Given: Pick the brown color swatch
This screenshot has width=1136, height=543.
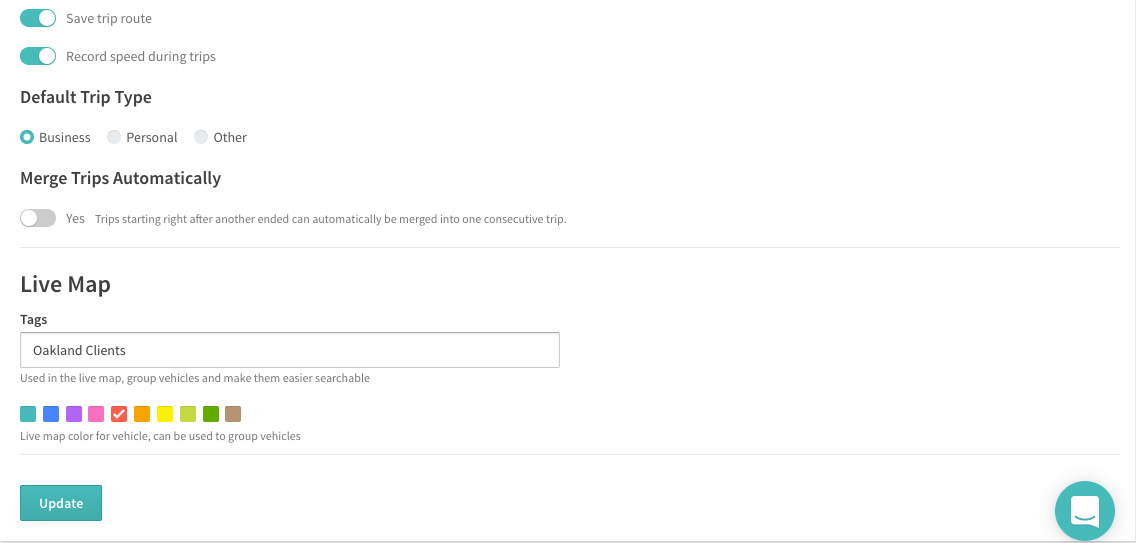Looking at the screenshot, I should [233, 414].
